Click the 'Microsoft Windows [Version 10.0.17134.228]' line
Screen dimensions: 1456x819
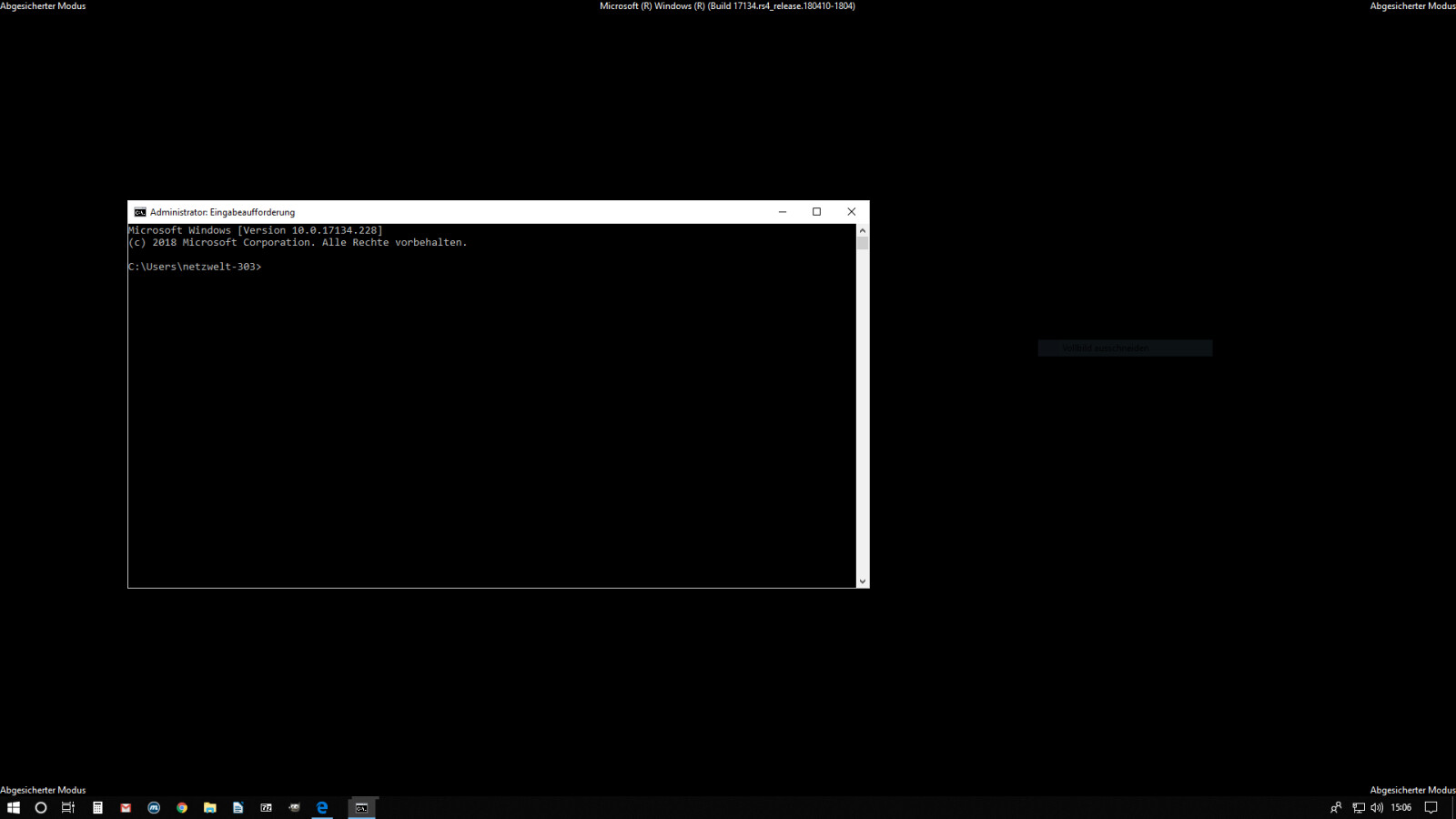(256, 230)
